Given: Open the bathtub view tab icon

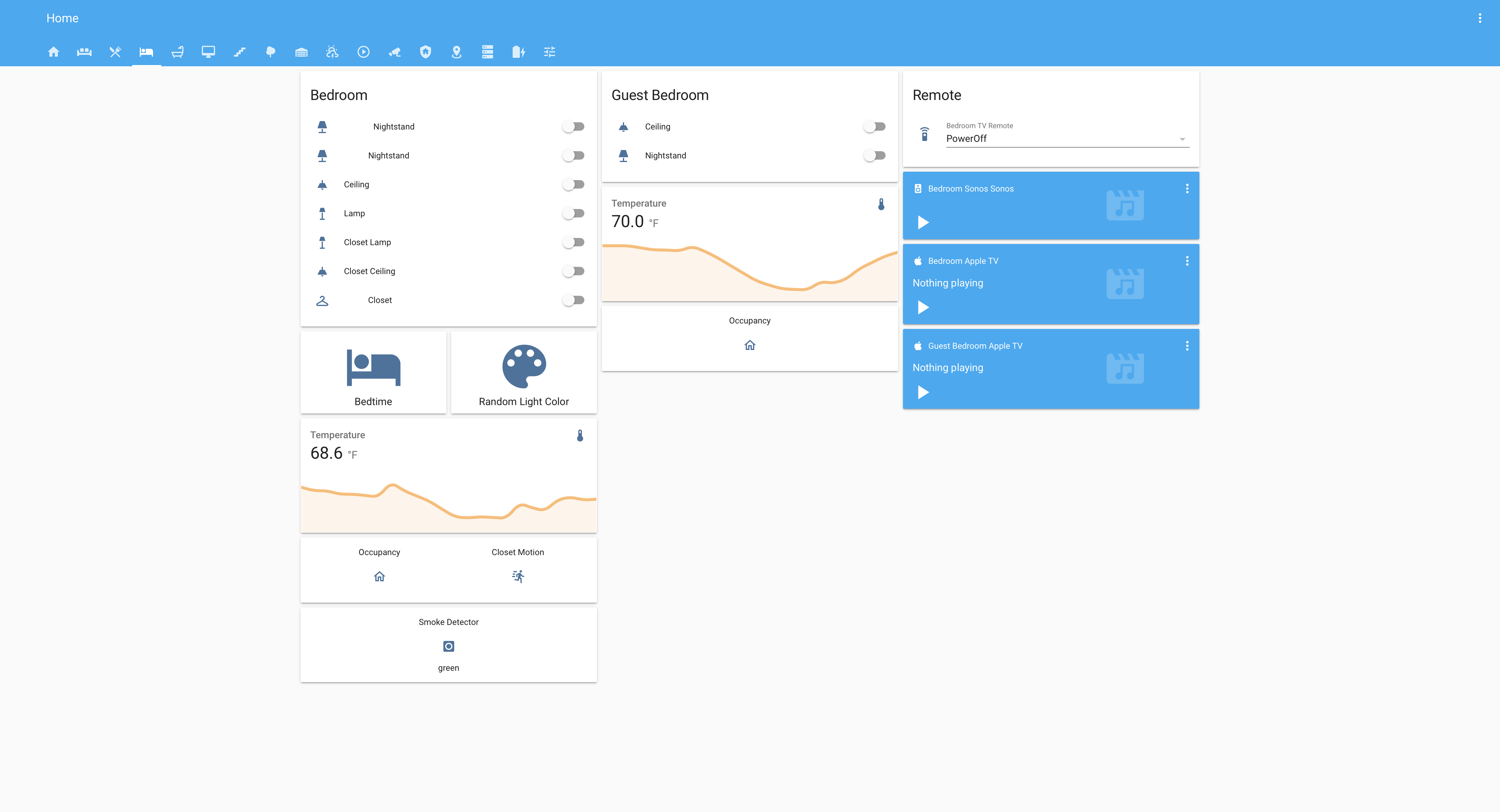Looking at the screenshot, I should pyautogui.click(x=178, y=52).
